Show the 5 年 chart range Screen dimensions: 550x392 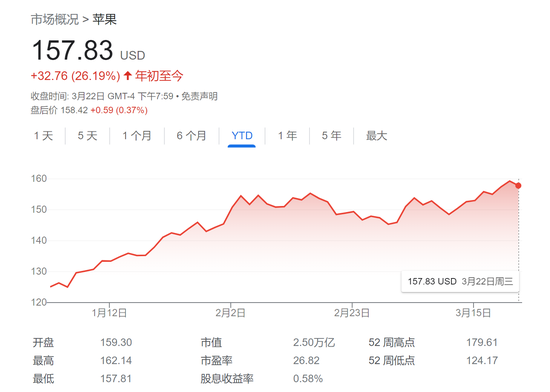(x=331, y=136)
